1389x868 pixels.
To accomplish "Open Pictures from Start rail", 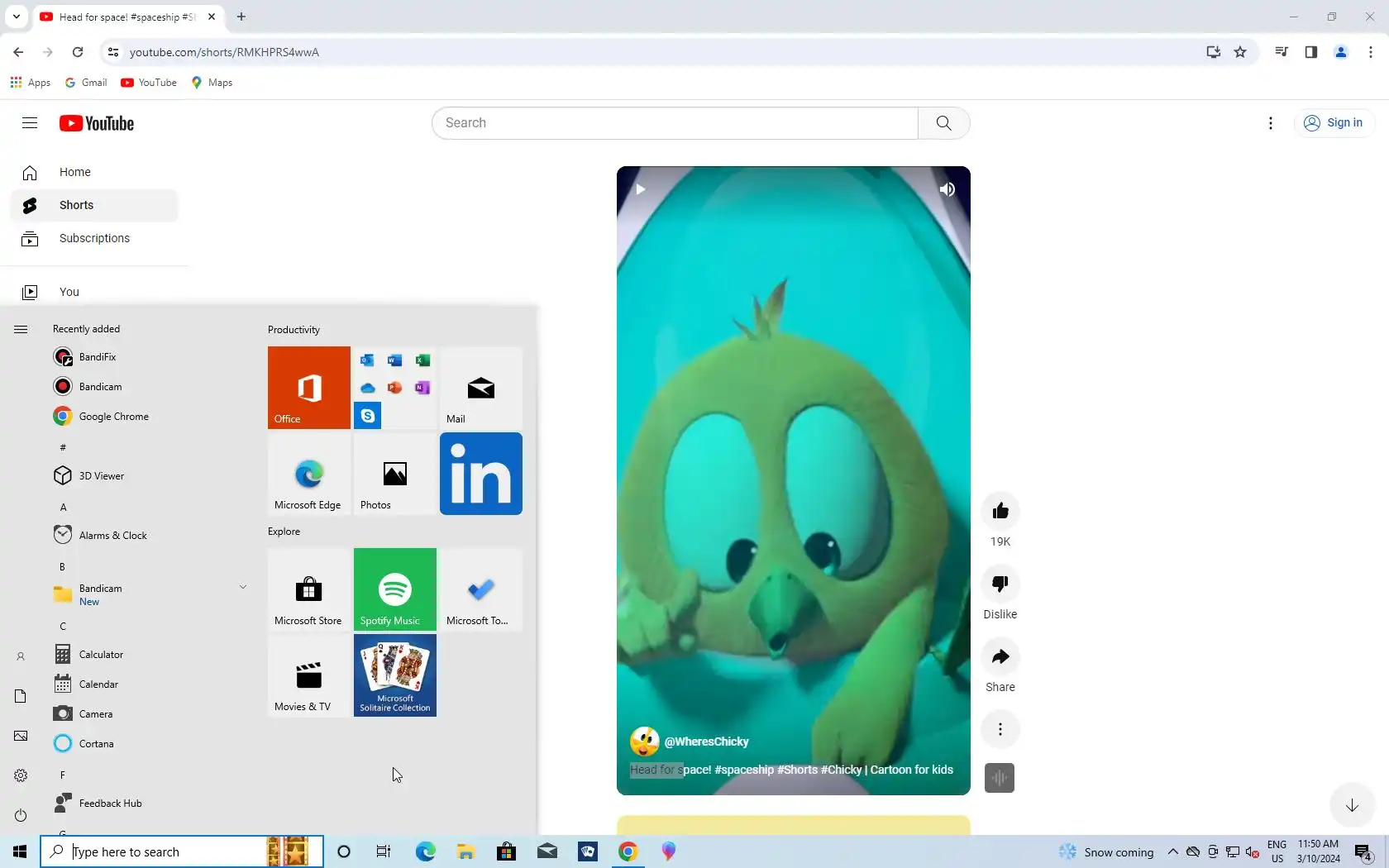I will 21,736.
